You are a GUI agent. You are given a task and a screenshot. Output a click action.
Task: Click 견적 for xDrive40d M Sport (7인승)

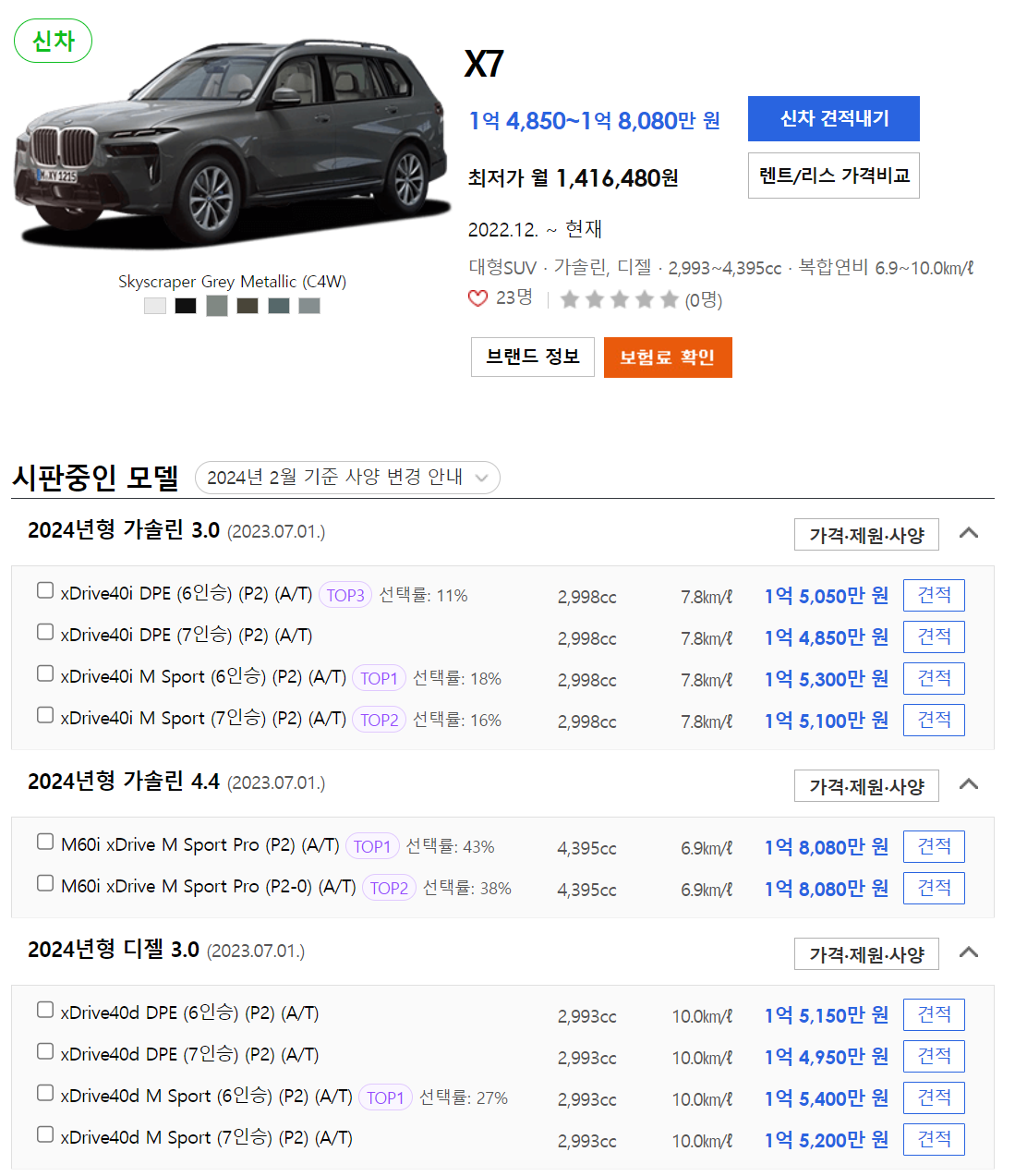click(x=934, y=1139)
